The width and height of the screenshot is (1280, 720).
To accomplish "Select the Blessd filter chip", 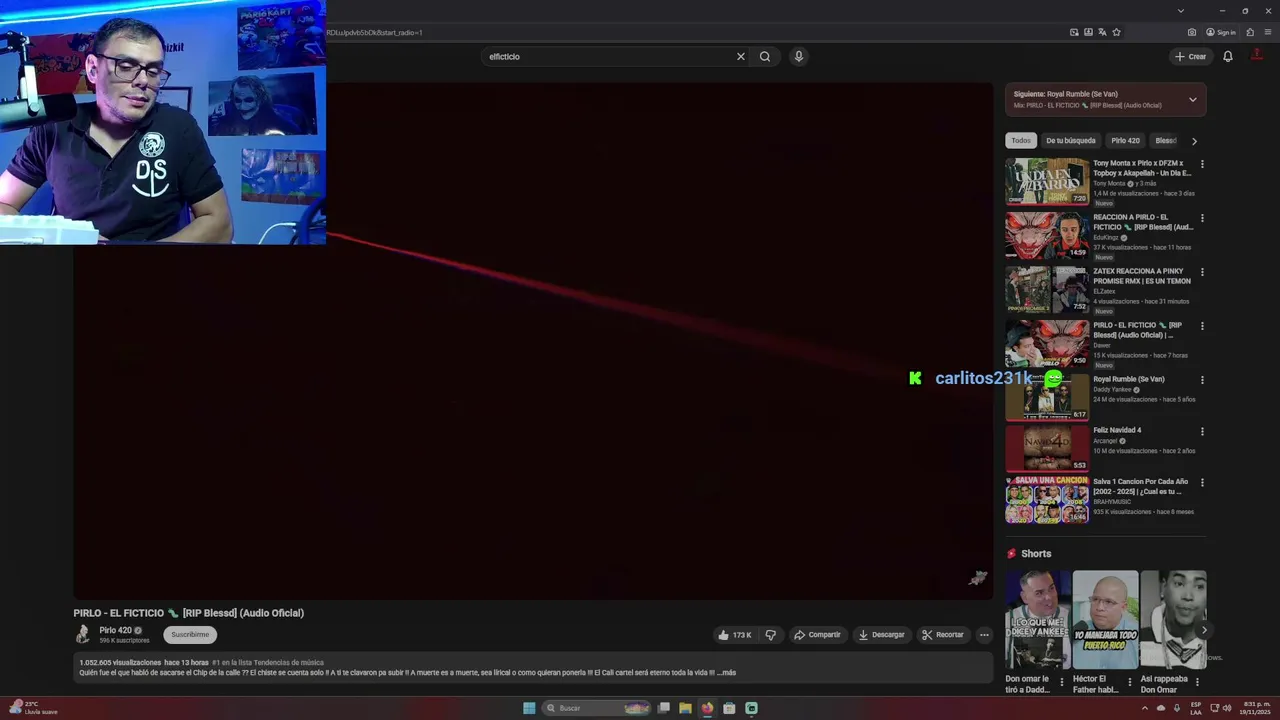I will pyautogui.click(x=1165, y=141).
